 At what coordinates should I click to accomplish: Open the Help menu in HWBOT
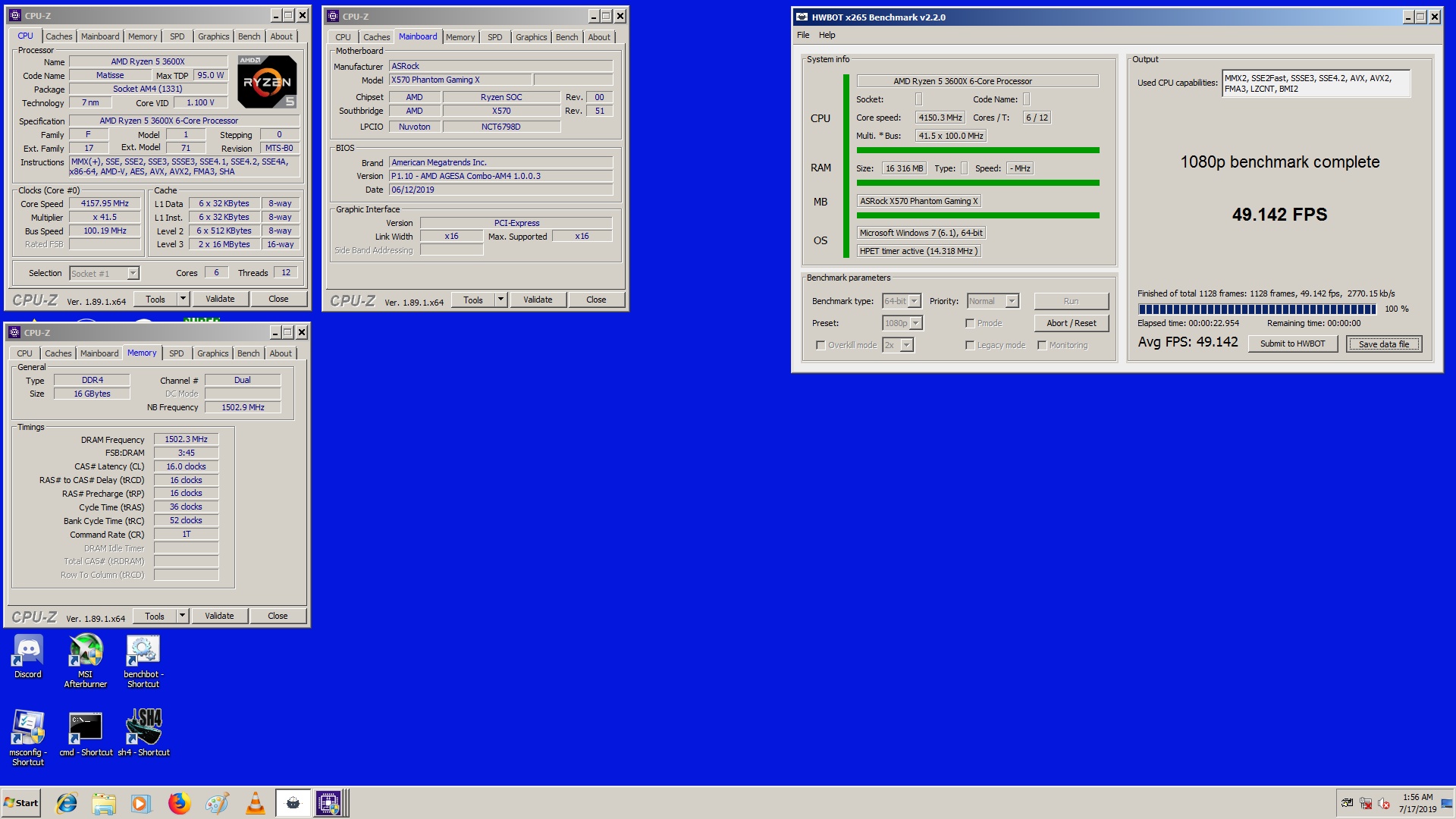pyautogui.click(x=827, y=35)
